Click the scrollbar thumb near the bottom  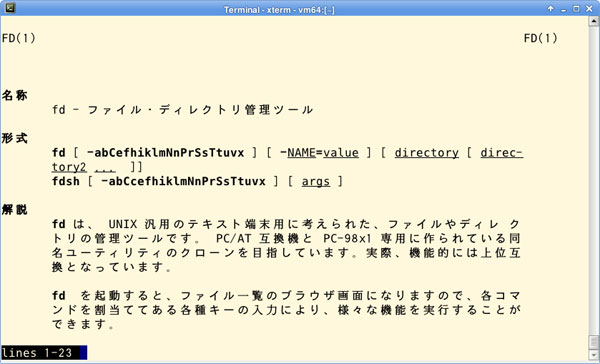[594, 342]
